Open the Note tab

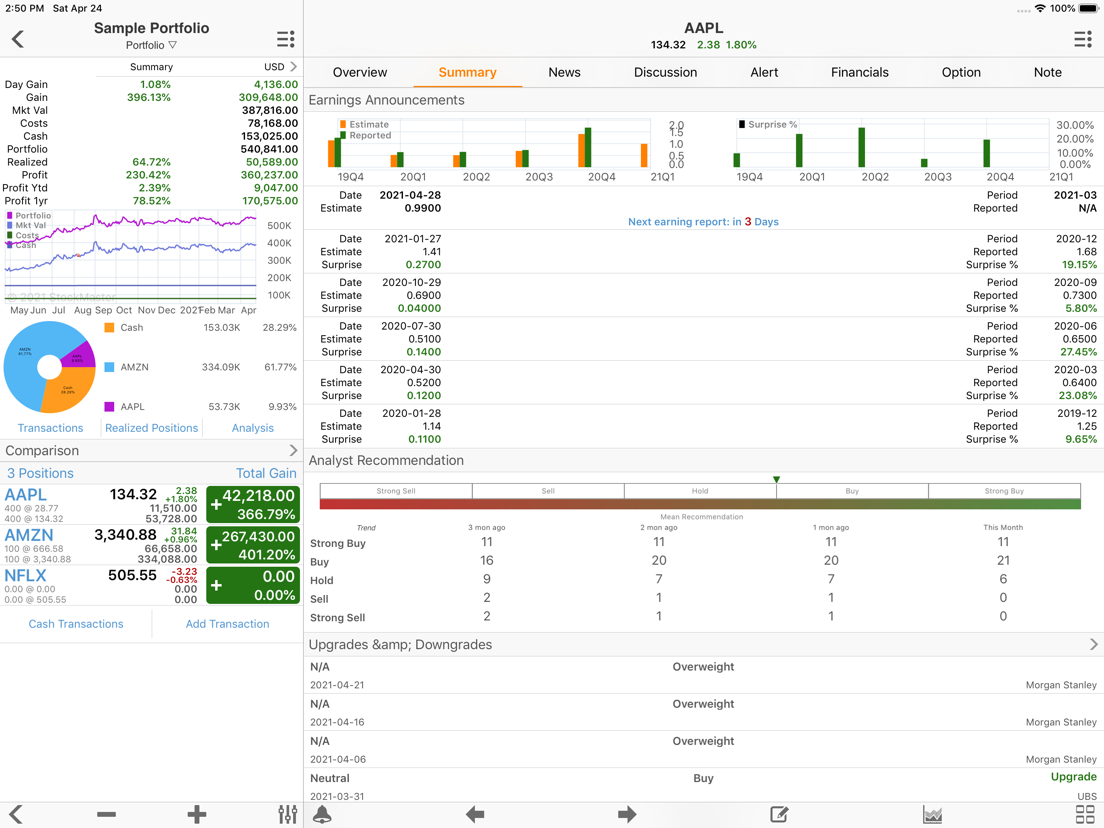1048,73
